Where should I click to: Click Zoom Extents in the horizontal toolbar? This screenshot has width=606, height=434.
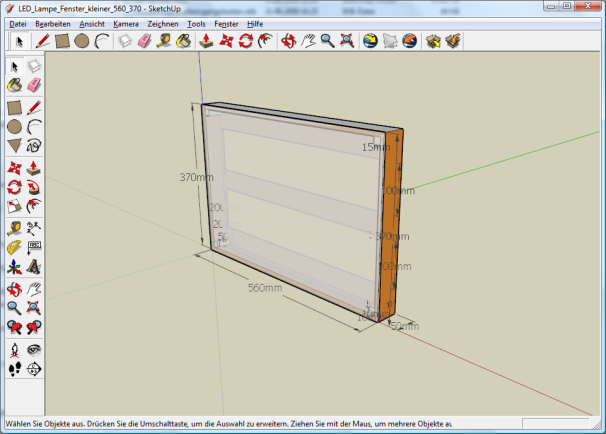point(347,41)
